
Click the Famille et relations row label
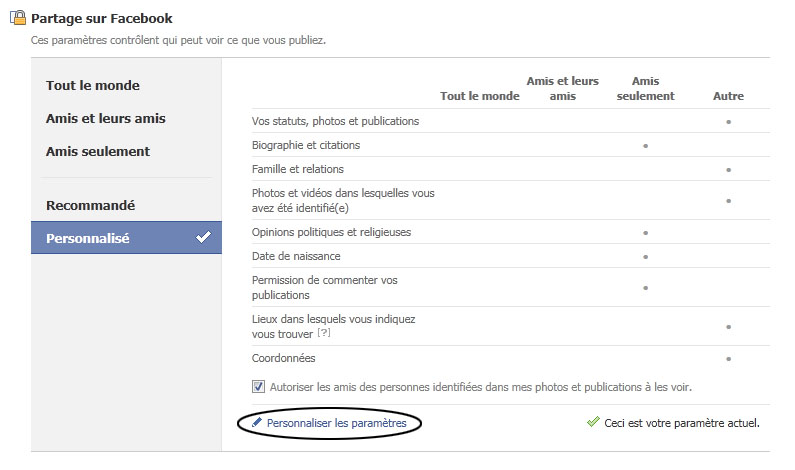[x=298, y=169]
